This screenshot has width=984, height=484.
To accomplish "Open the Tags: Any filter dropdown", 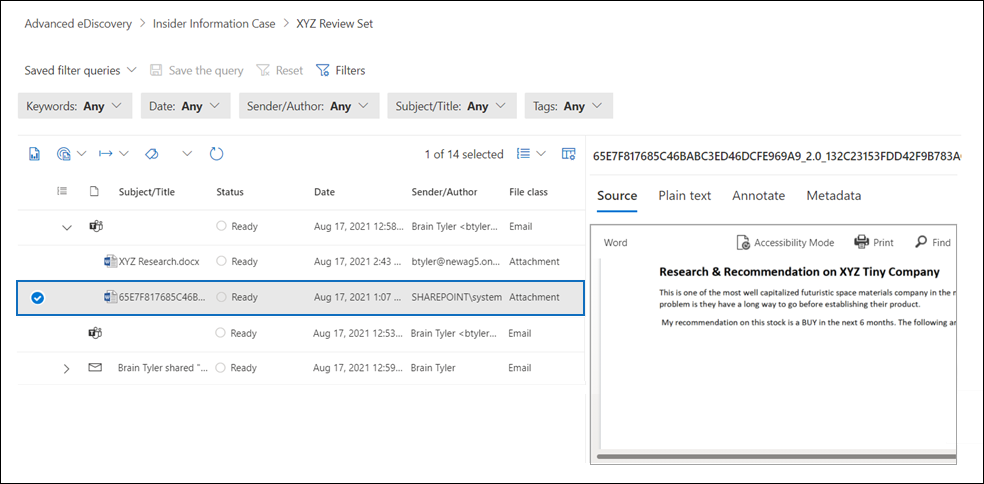I will click(x=569, y=106).
